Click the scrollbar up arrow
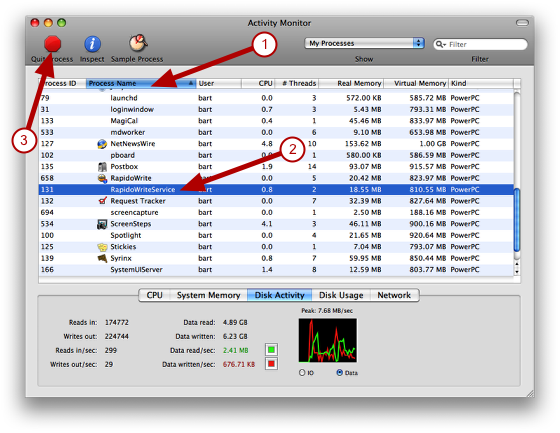 click(517, 264)
